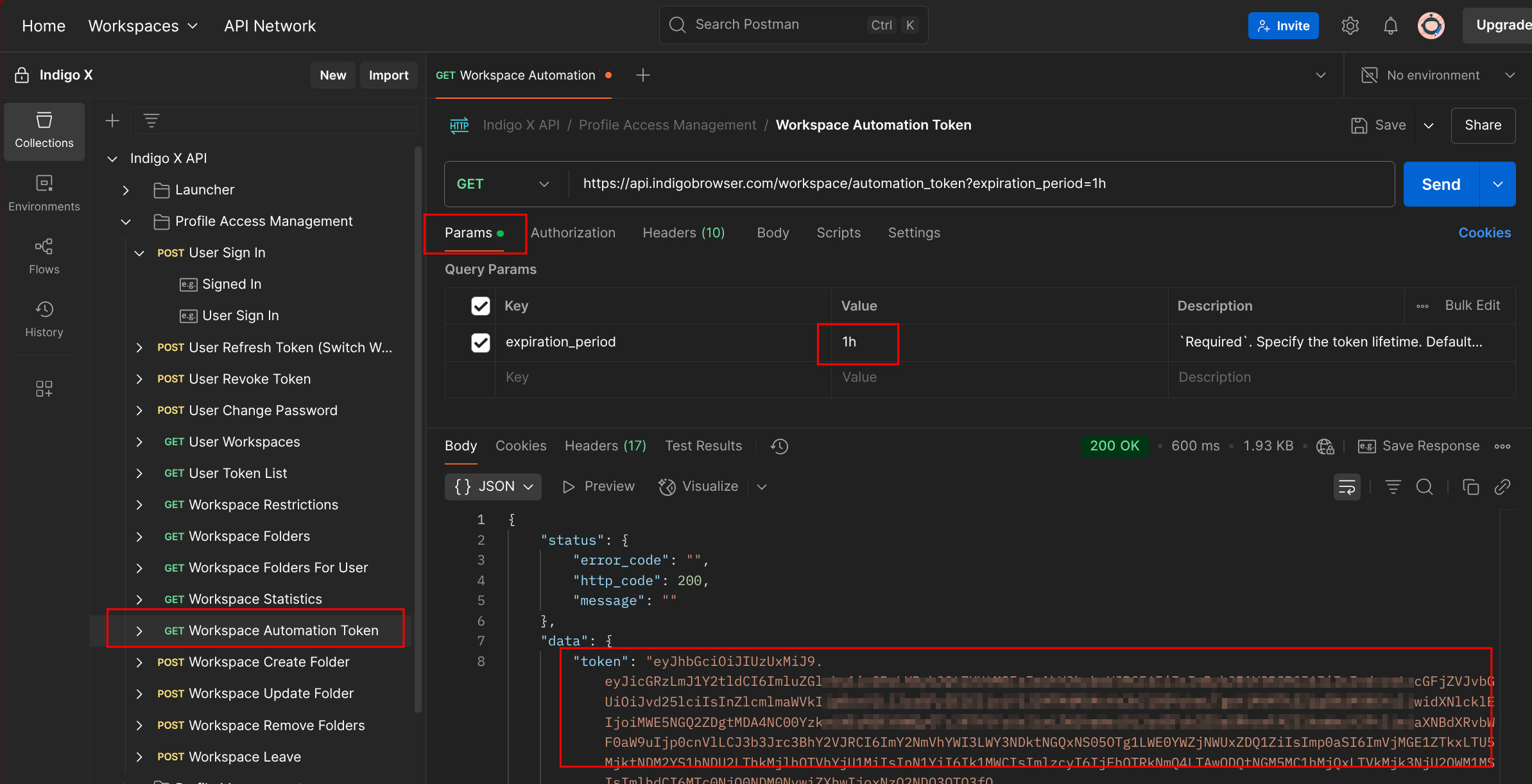
Task: Click the collections list scrollbar
Action: pyautogui.click(x=418, y=430)
